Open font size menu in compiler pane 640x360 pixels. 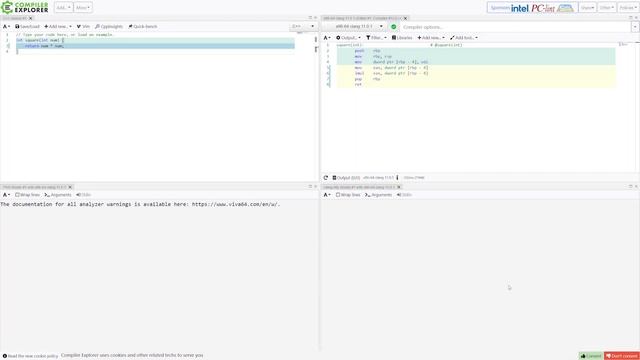(327, 38)
